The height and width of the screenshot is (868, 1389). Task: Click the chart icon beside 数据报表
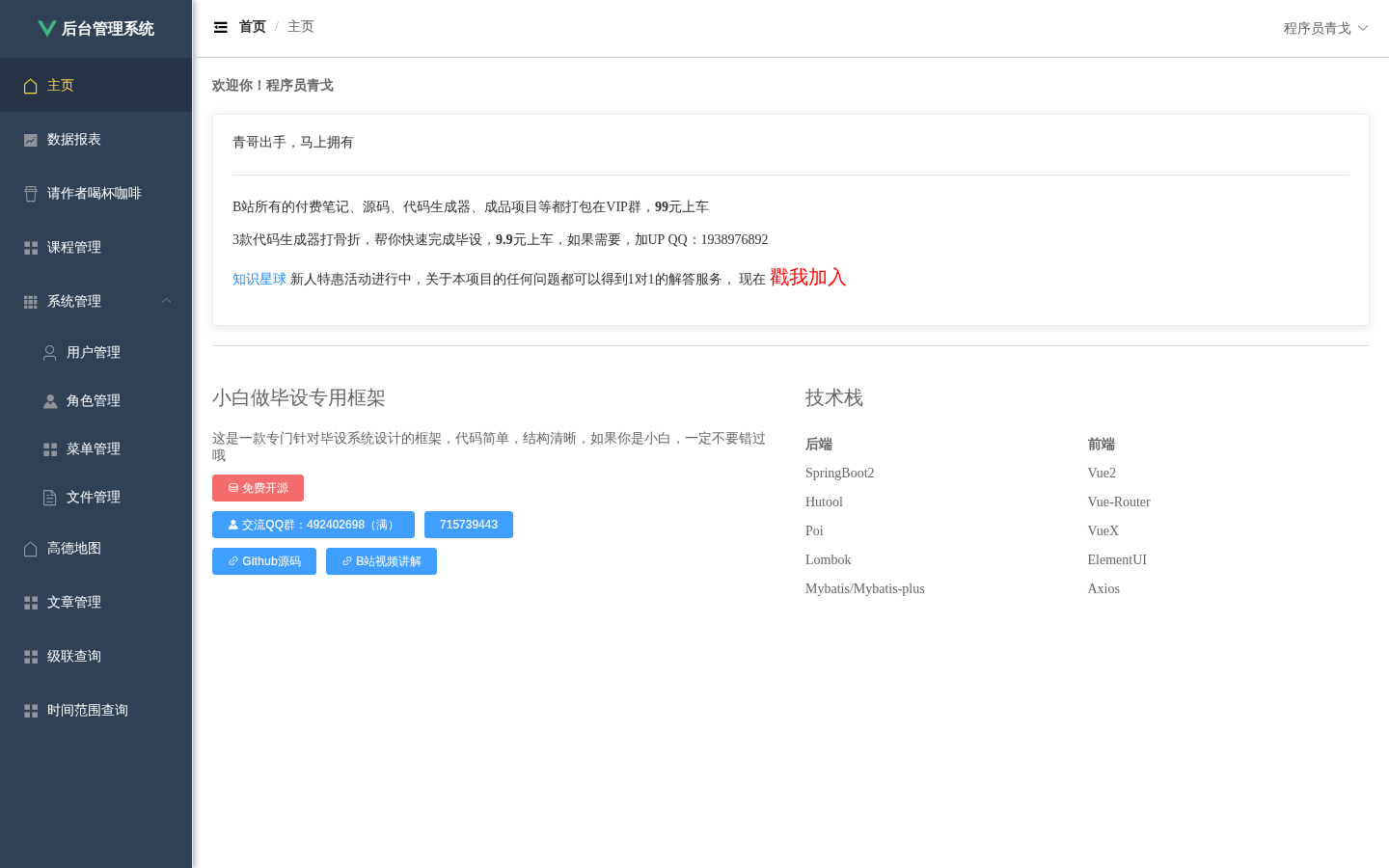31,140
